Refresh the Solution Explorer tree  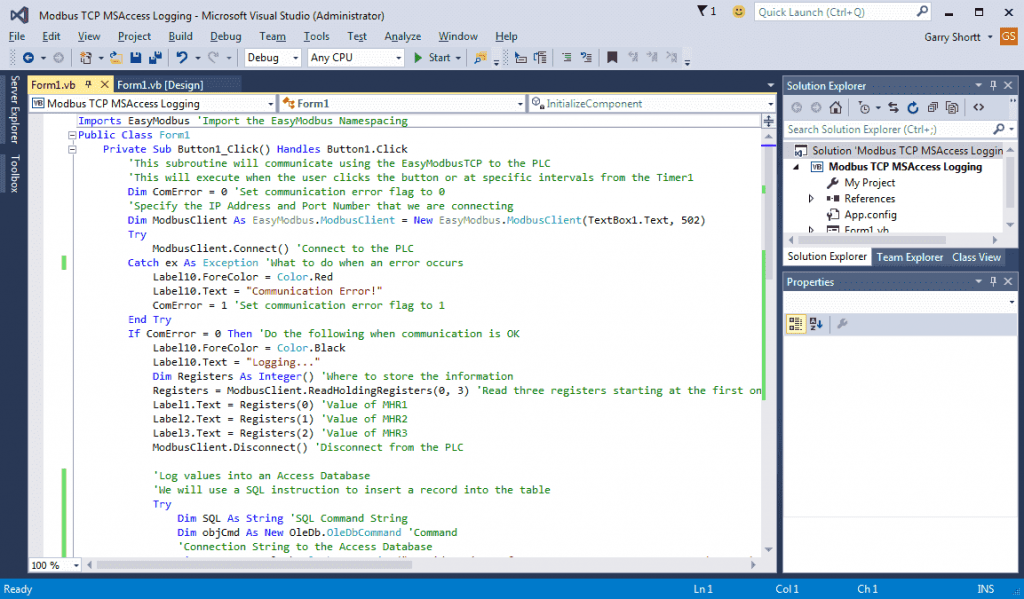click(914, 107)
